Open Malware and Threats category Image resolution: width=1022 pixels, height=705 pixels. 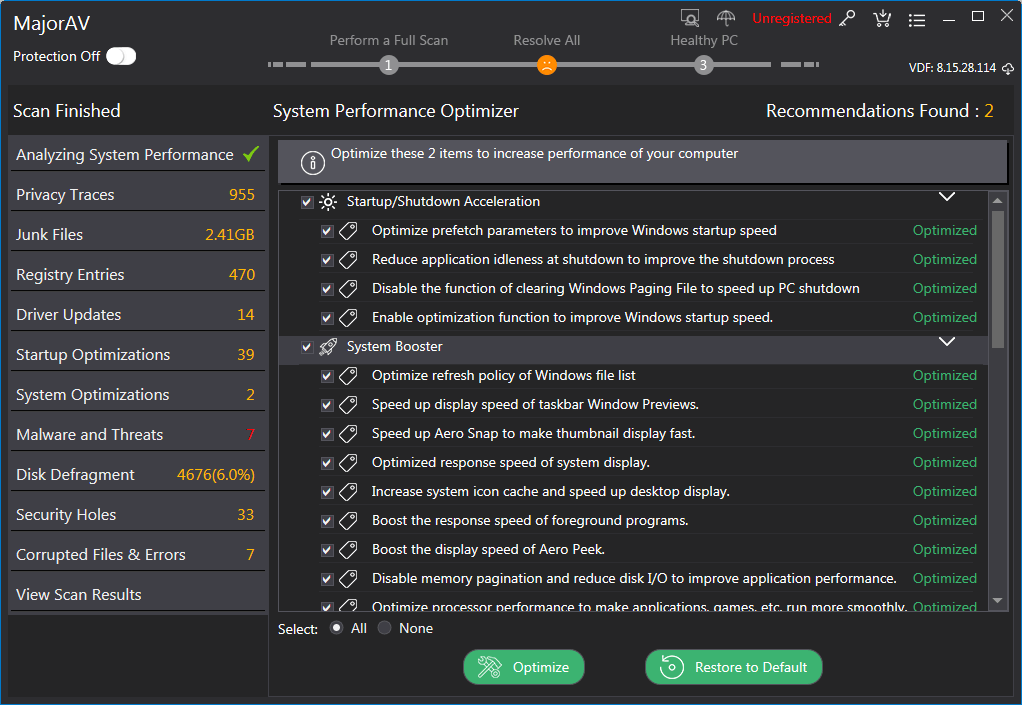[136, 435]
